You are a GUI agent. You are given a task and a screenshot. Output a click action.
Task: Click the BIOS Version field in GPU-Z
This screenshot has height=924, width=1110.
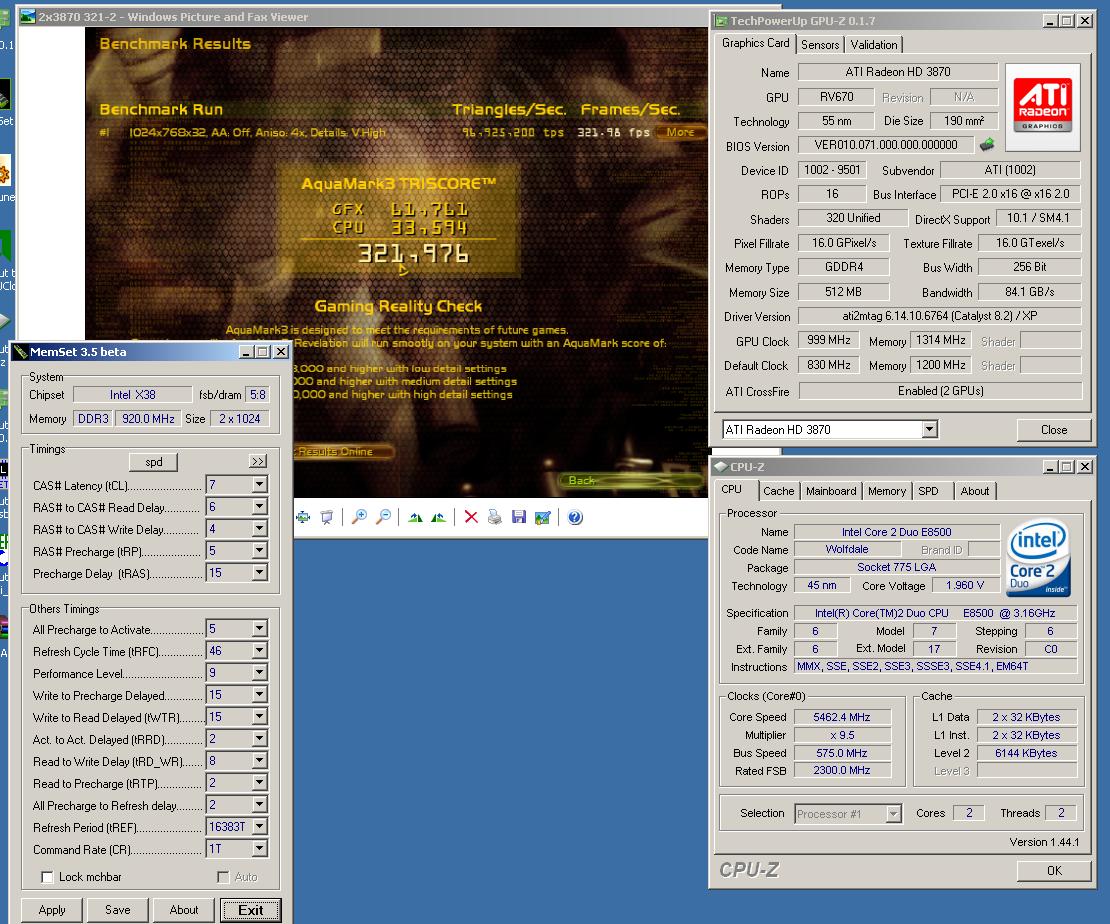click(x=886, y=145)
